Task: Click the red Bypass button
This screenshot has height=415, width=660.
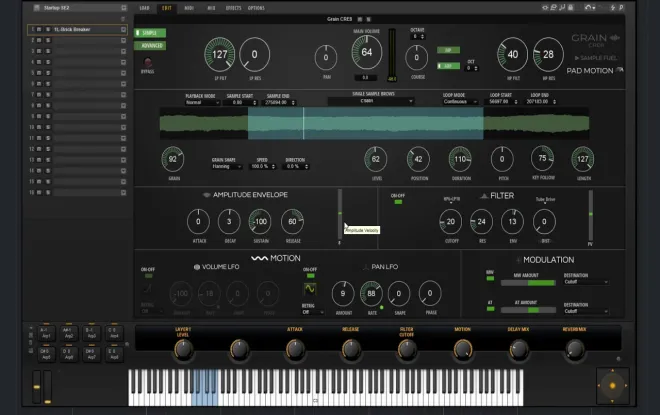Action: point(147,62)
